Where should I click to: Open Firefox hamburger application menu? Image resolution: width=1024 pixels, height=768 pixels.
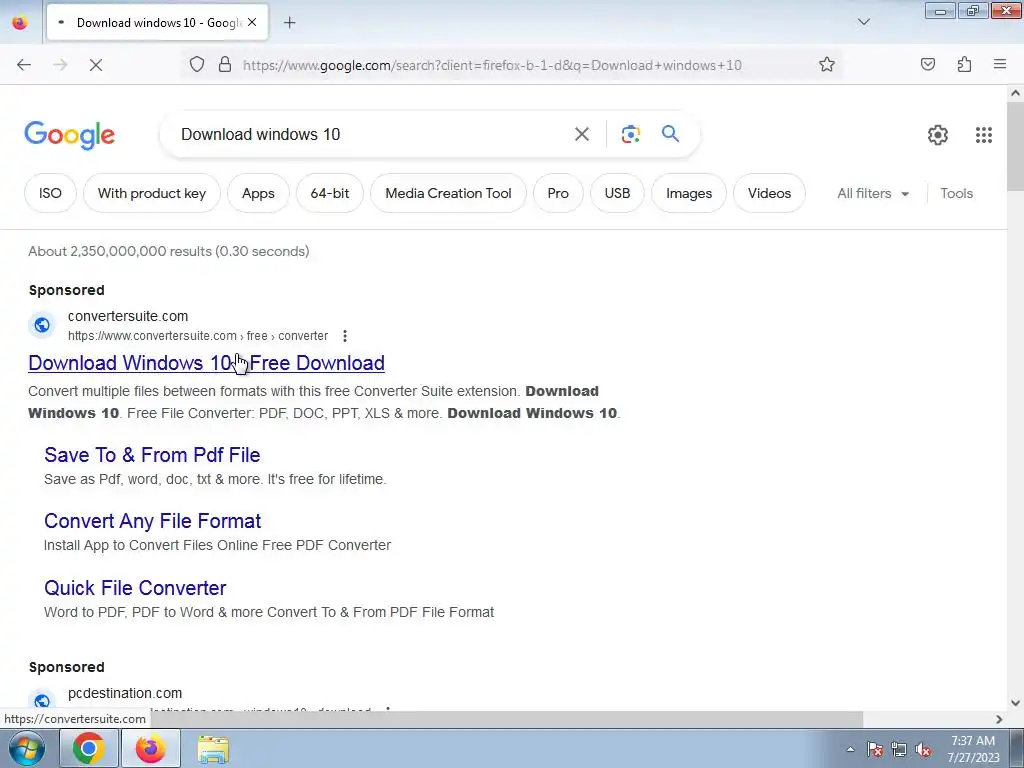(x=1000, y=64)
